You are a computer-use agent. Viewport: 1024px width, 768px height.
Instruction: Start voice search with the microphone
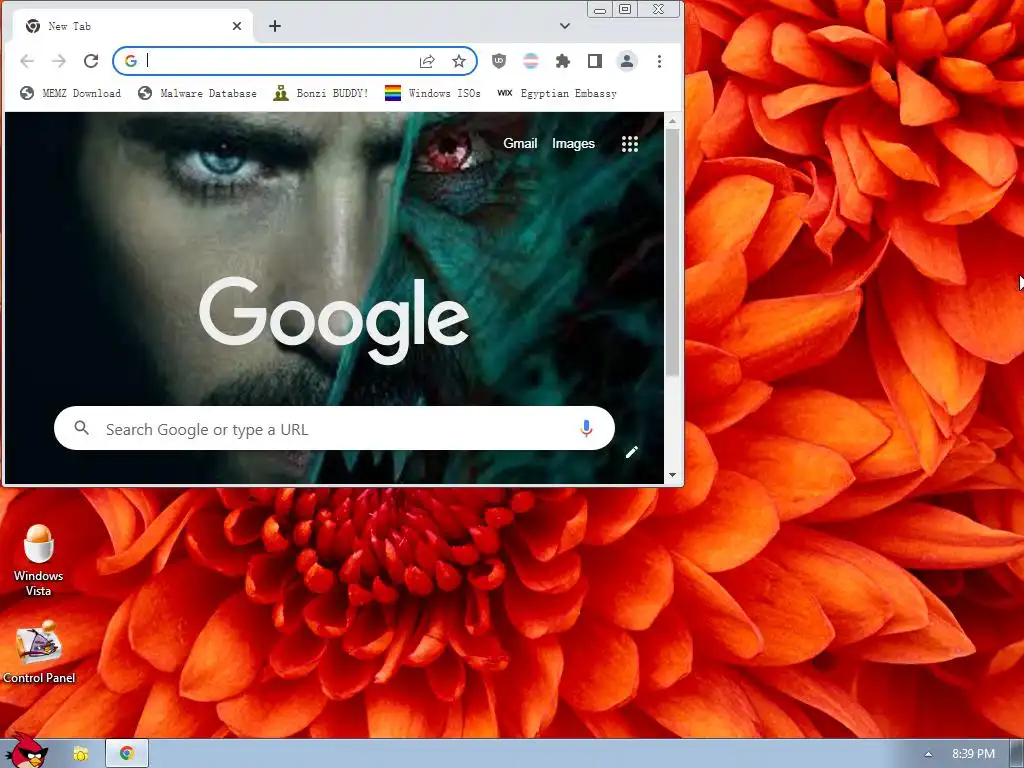click(x=586, y=428)
